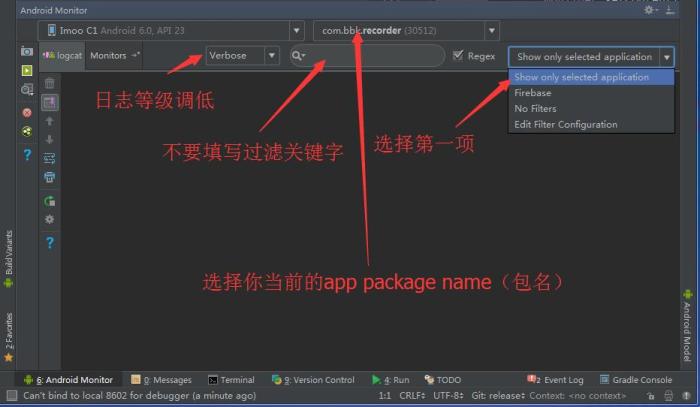Open the Build Variants side panel
Image resolution: width=700 pixels, height=407 pixels.
coord(8,259)
